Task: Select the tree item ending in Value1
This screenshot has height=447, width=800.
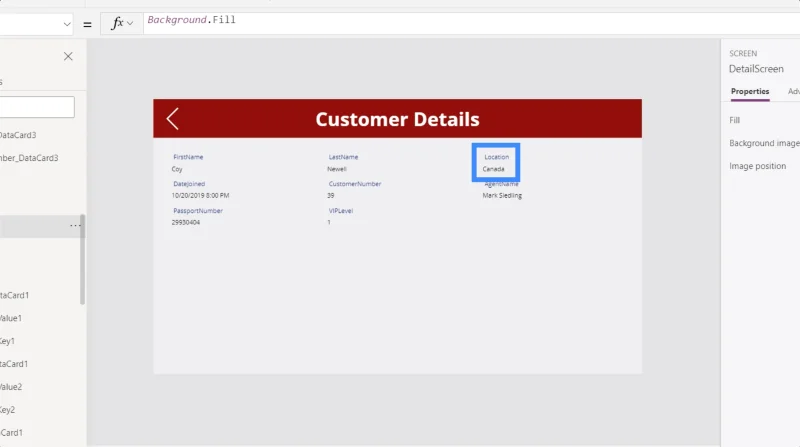Action: click(11, 318)
